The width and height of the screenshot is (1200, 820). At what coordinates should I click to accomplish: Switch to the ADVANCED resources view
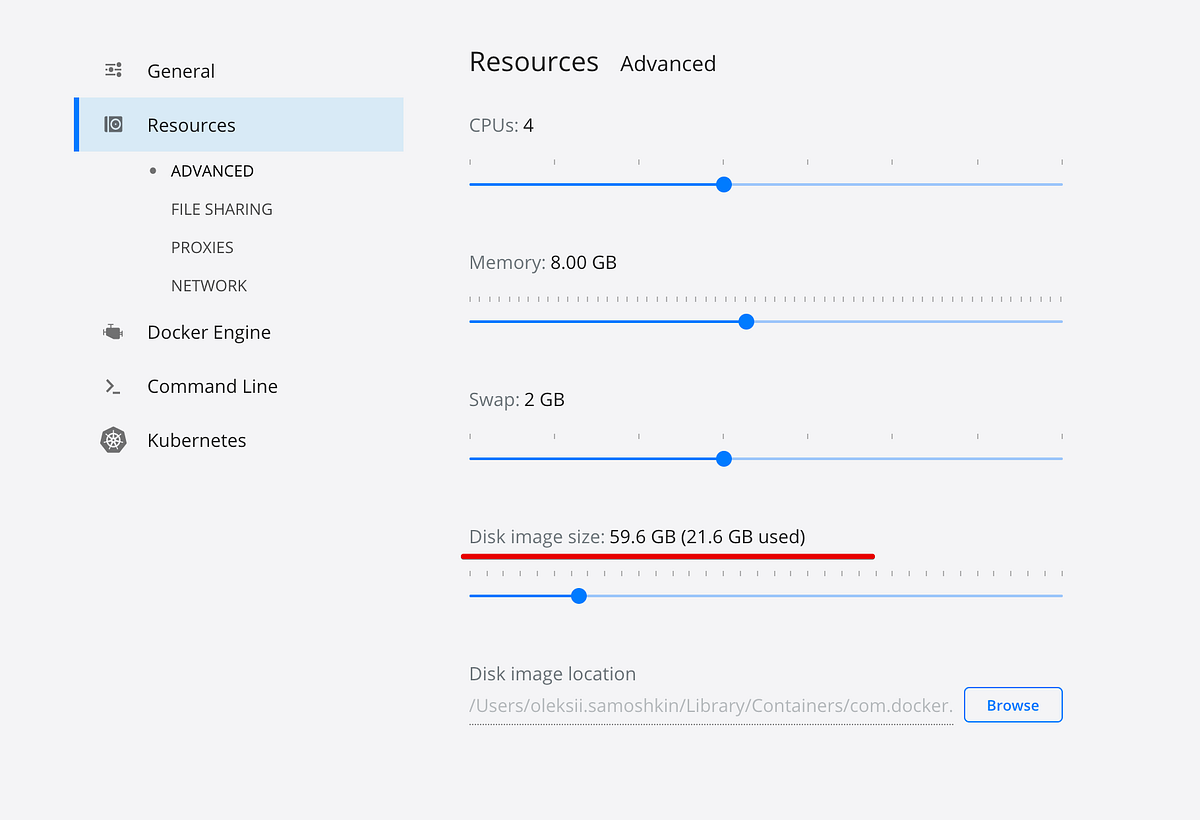(x=212, y=170)
